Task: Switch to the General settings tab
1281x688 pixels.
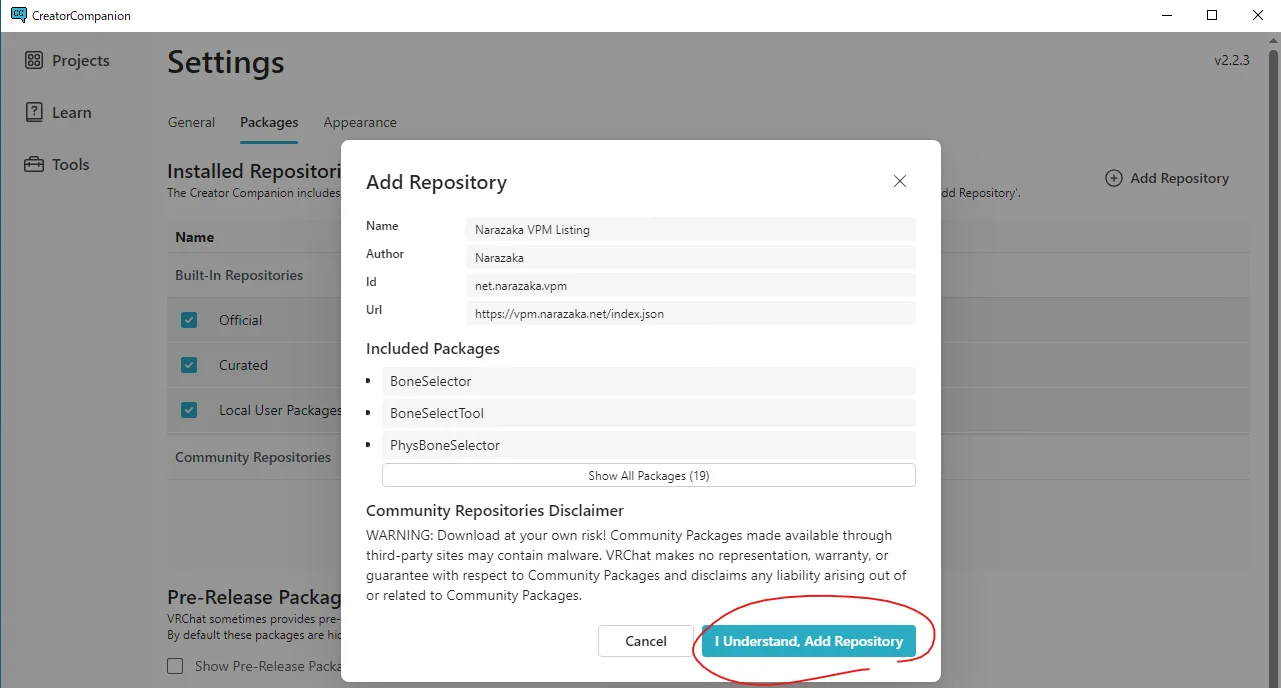Action: 191,122
